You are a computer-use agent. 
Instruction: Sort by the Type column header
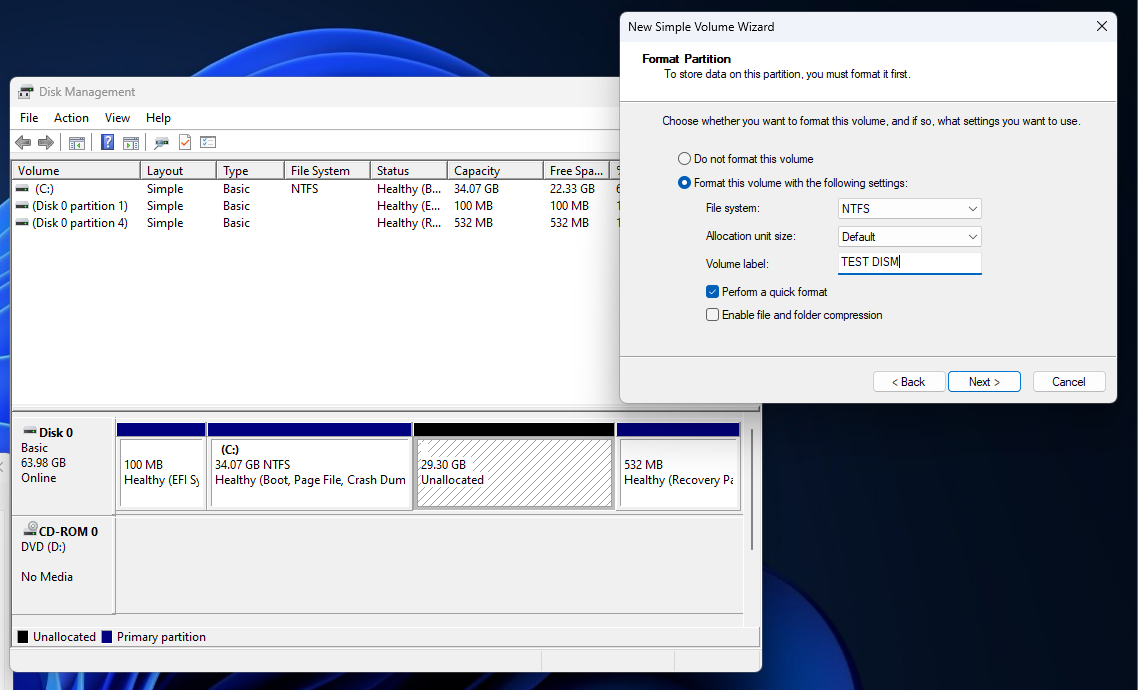[x=250, y=171]
